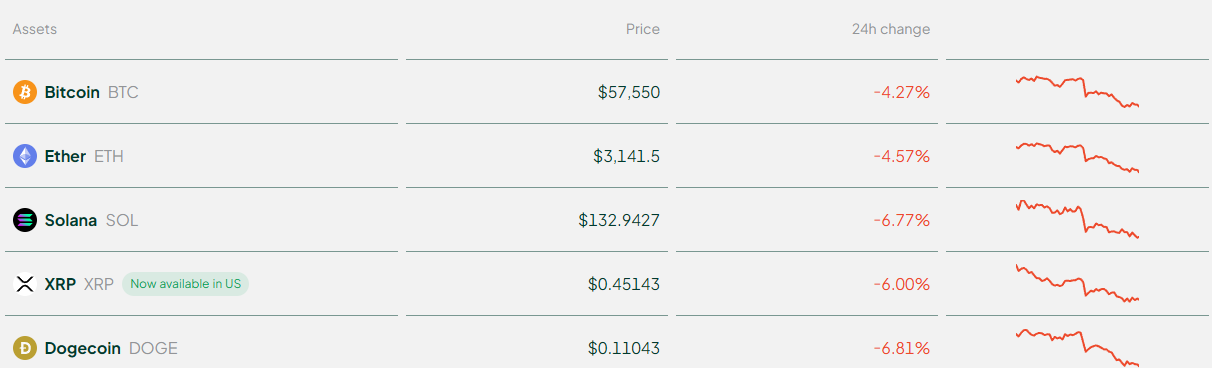1212x368 pixels.
Task: Sort by the Price column header
Action: pyautogui.click(x=643, y=29)
